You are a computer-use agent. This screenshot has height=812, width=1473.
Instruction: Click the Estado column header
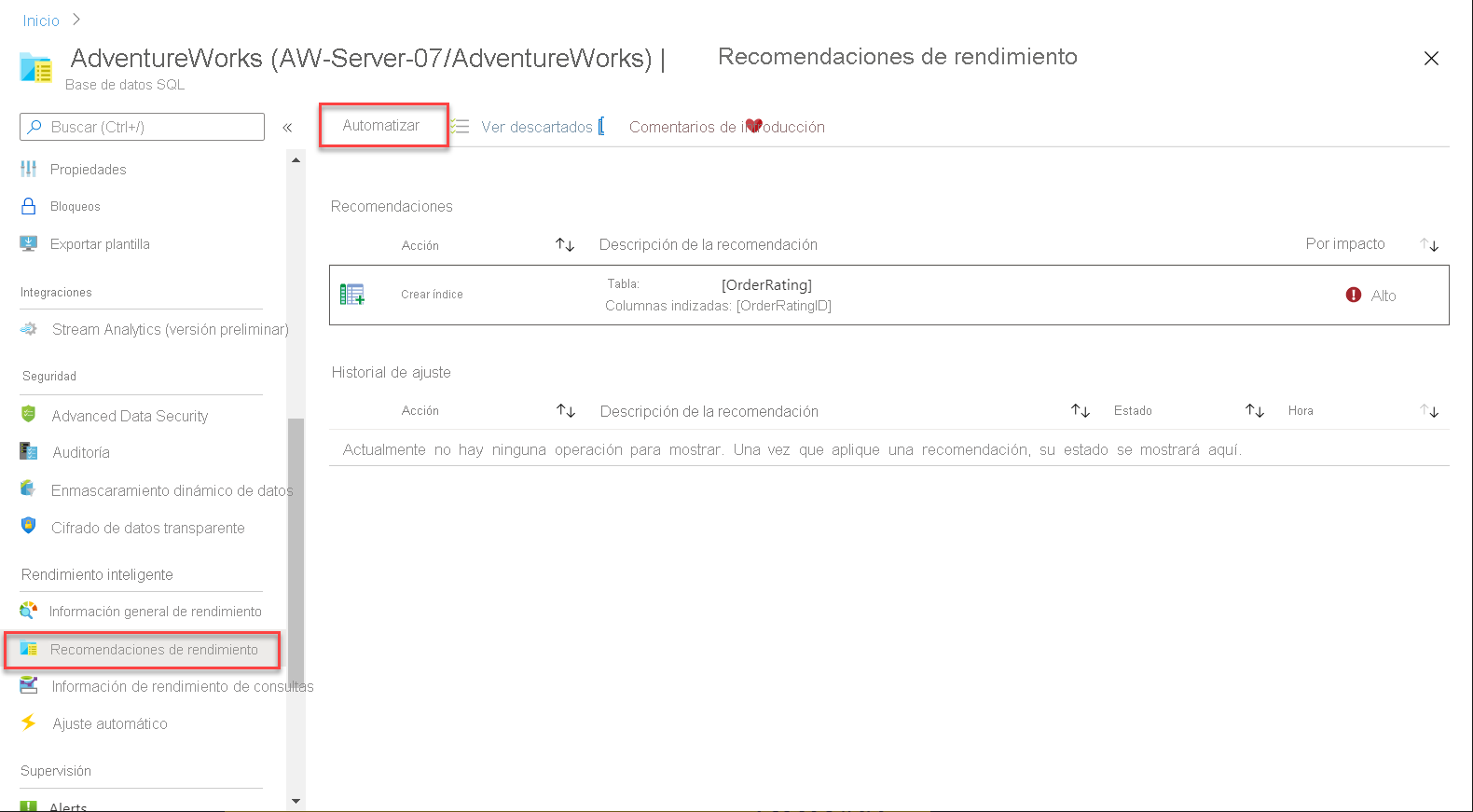click(x=1133, y=410)
